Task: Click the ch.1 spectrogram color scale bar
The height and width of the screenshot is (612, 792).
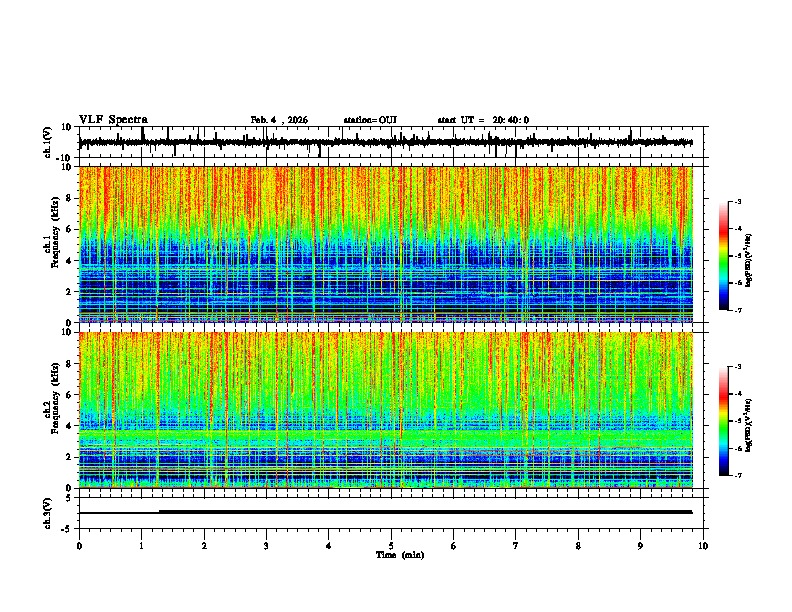Action: [x=724, y=256]
